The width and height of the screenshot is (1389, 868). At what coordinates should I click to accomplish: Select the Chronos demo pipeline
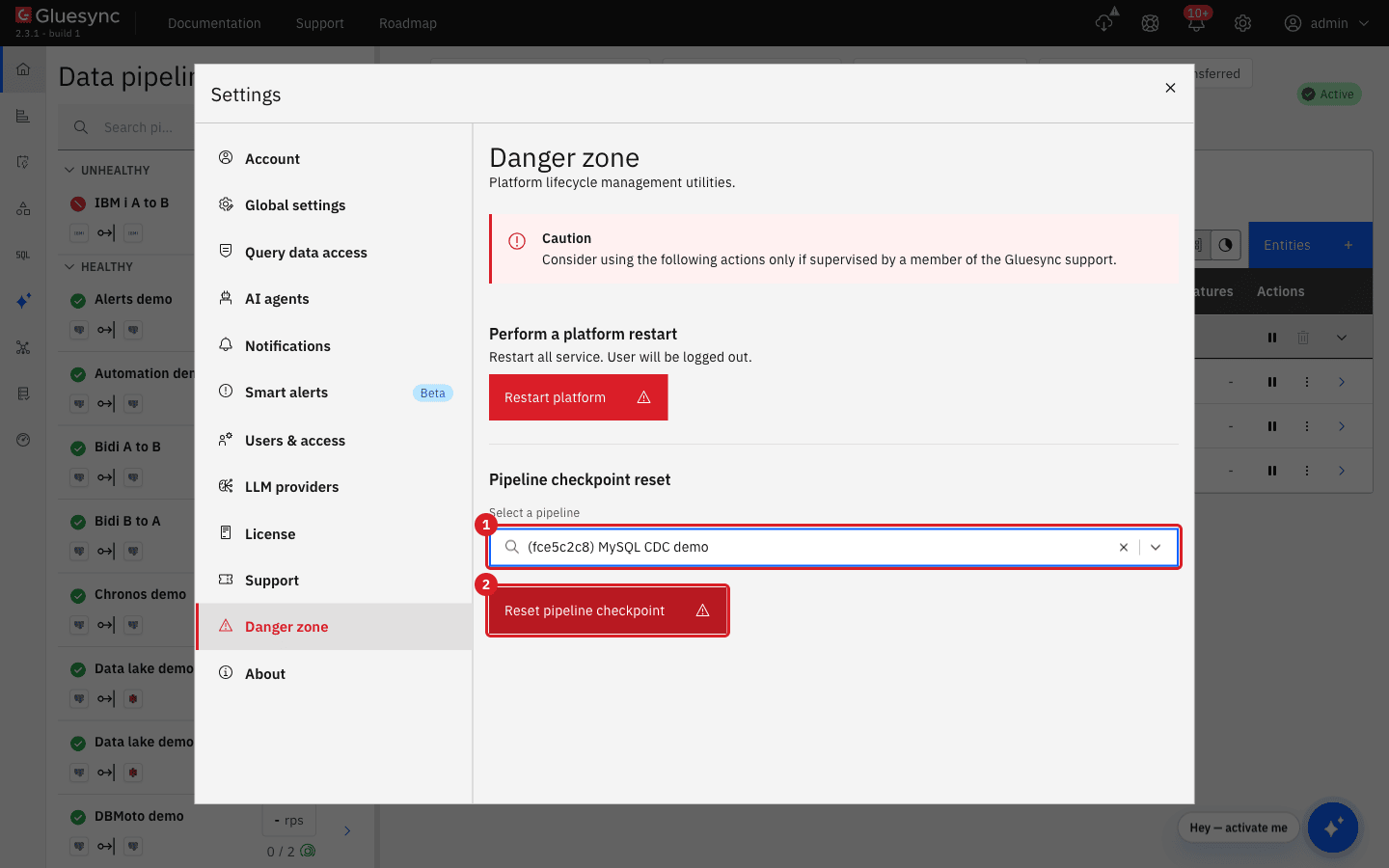[x=140, y=595]
